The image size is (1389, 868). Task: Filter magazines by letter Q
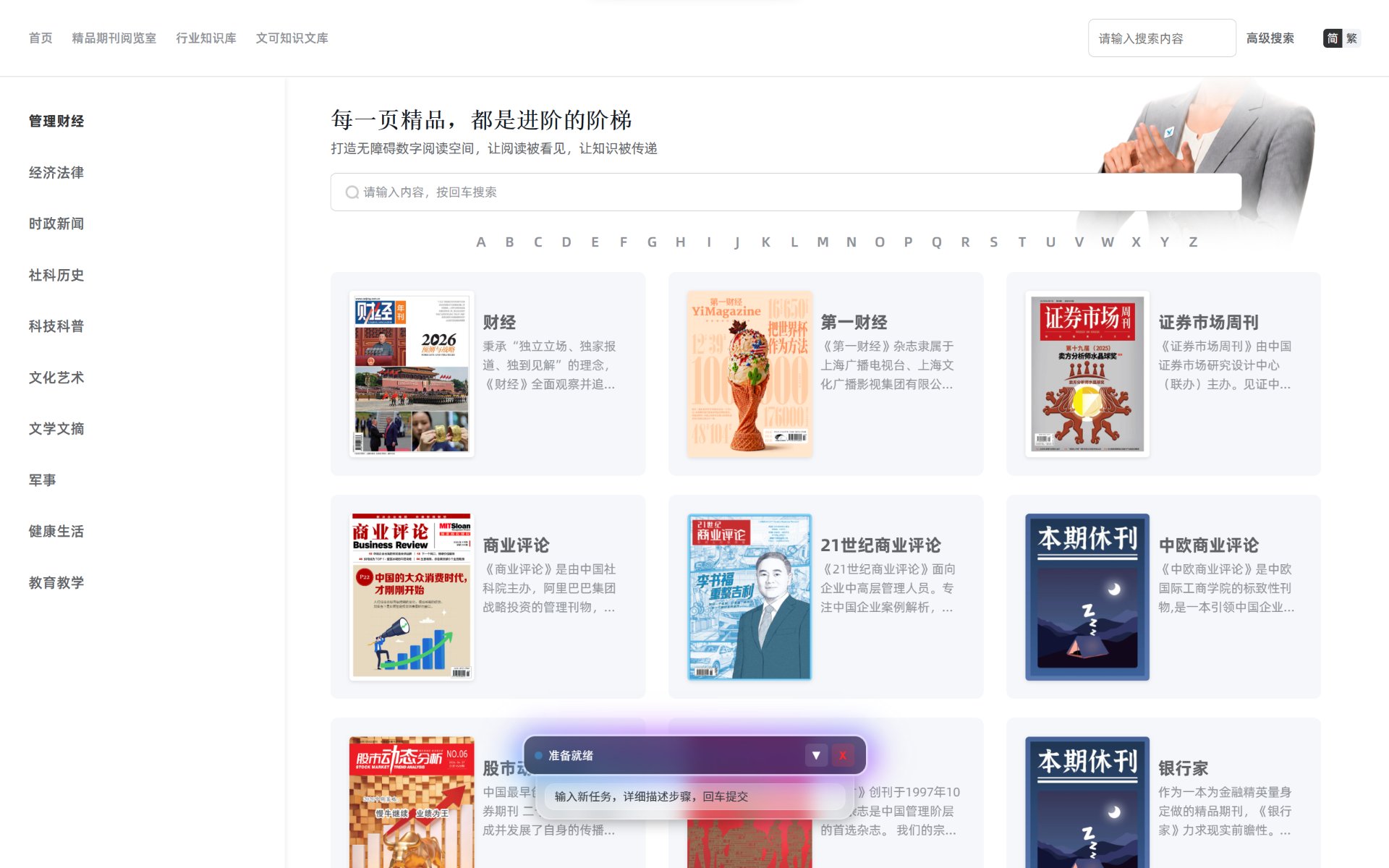tap(937, 242)
